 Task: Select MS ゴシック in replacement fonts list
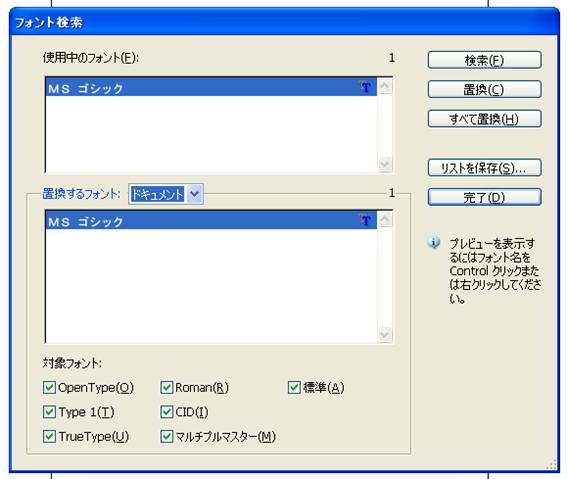coord(211,221)
